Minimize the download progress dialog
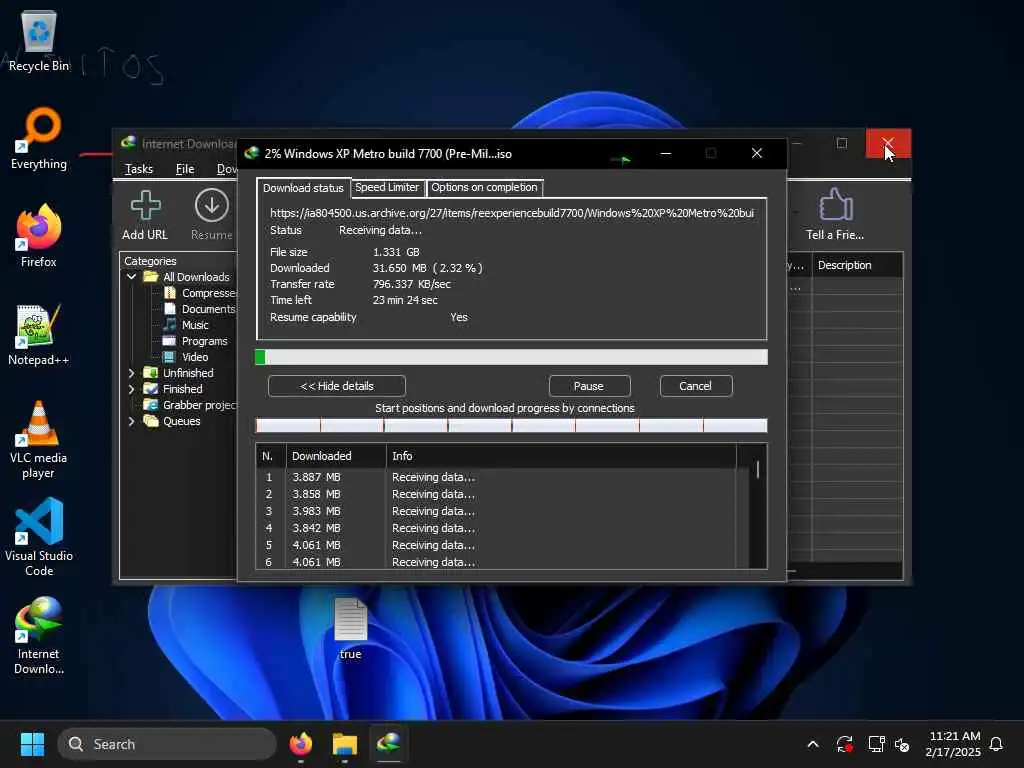The height and width of the screenshot is (768, 1024). pyautogui.click(x=665, y=153)
